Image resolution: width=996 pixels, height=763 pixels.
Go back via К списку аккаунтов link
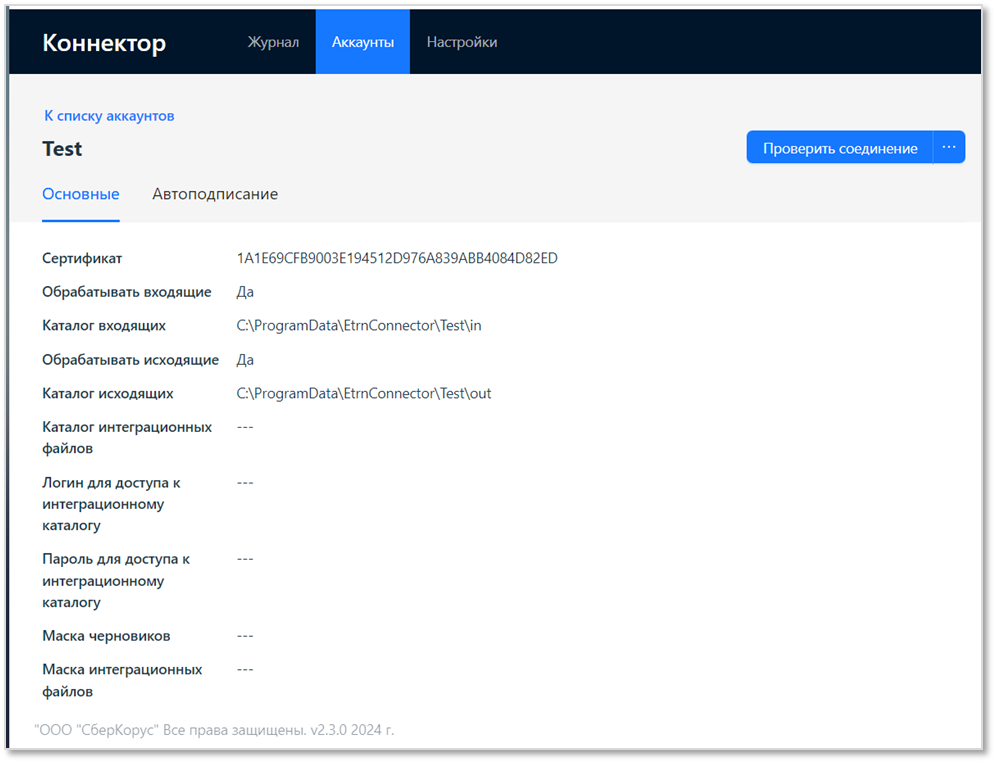[x=109, y=116]
